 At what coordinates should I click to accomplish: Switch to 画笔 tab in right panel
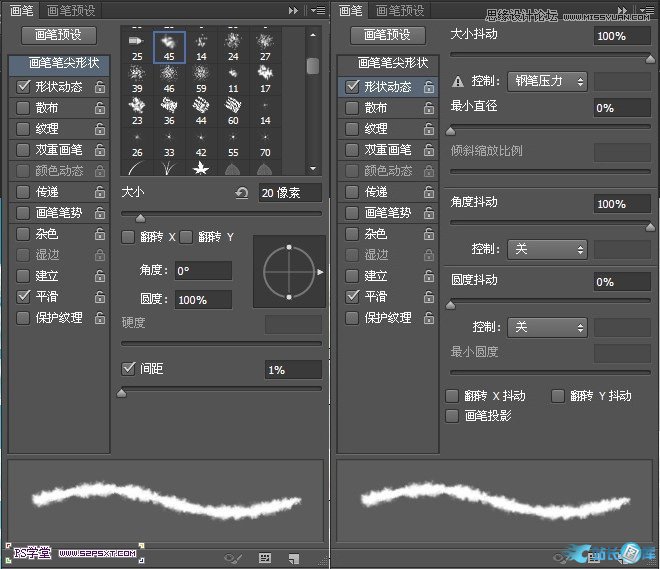click(x=349, y=10)
